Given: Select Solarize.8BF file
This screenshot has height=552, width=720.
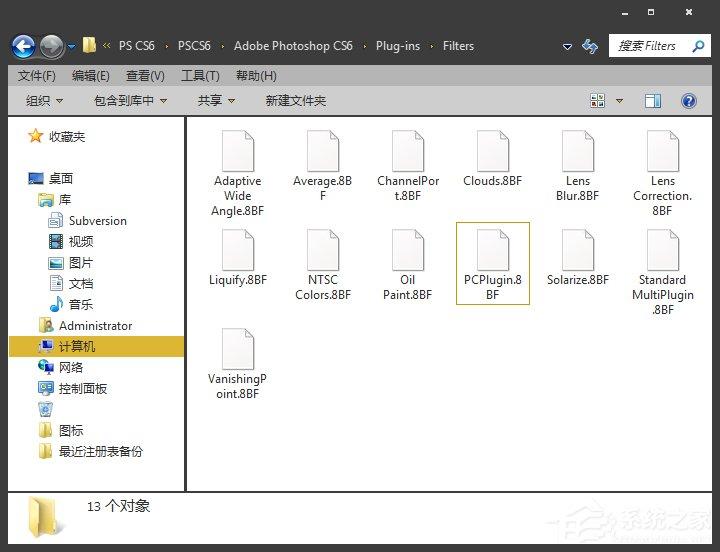Looking at the screenshot, I should pos(578,258).
